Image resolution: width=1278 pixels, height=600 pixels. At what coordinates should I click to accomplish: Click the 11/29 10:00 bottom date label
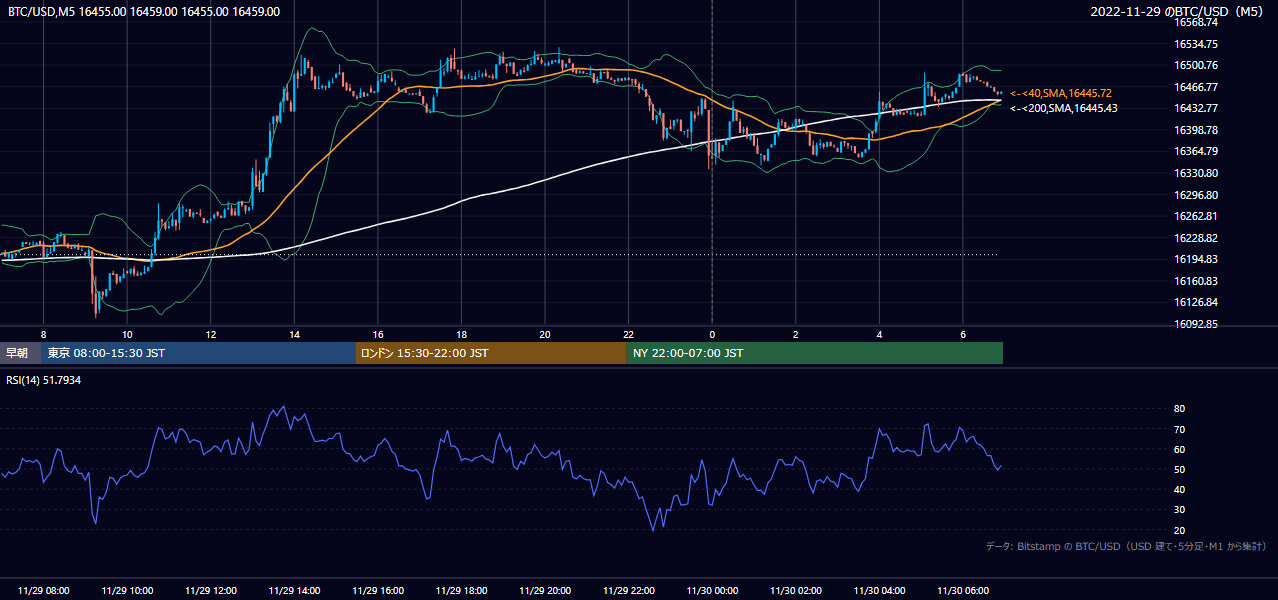(x=127, y=591)
